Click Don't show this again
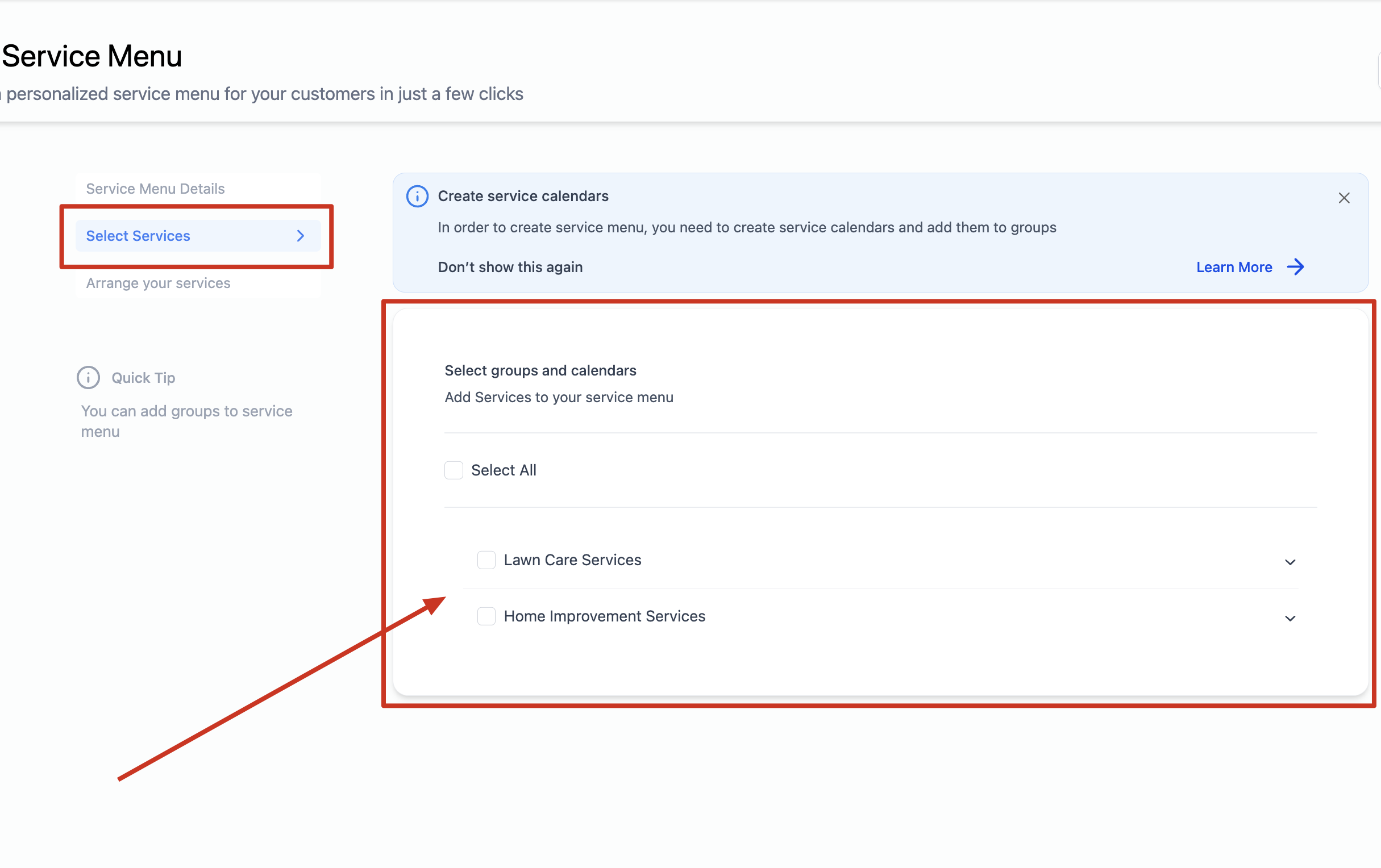 pyautogui.click(x=510, y=267)
